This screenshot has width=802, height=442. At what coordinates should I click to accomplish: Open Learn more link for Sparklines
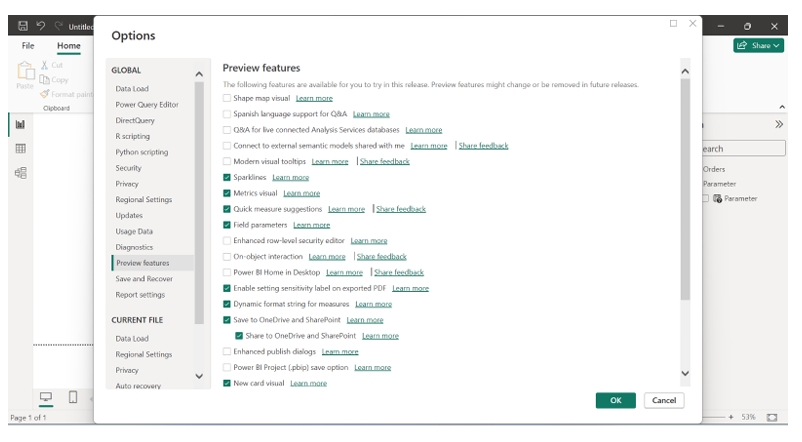(x=291, y=178)
